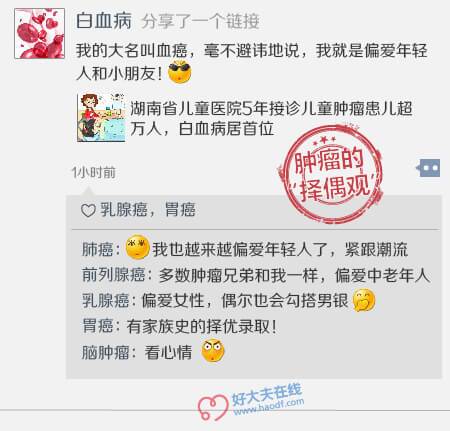Reply to 胃癌 comment 有家族史的择优录取
The height and width of the screenshot is (431, 450).
click(x=201, y=326)
